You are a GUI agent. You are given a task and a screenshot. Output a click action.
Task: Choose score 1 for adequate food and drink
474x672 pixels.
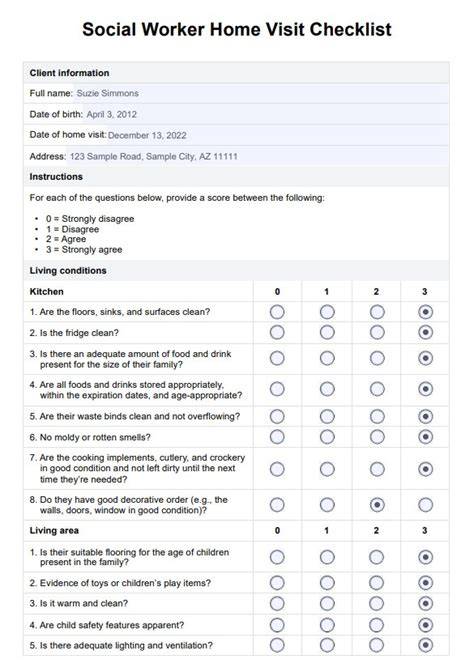point(327,358)
